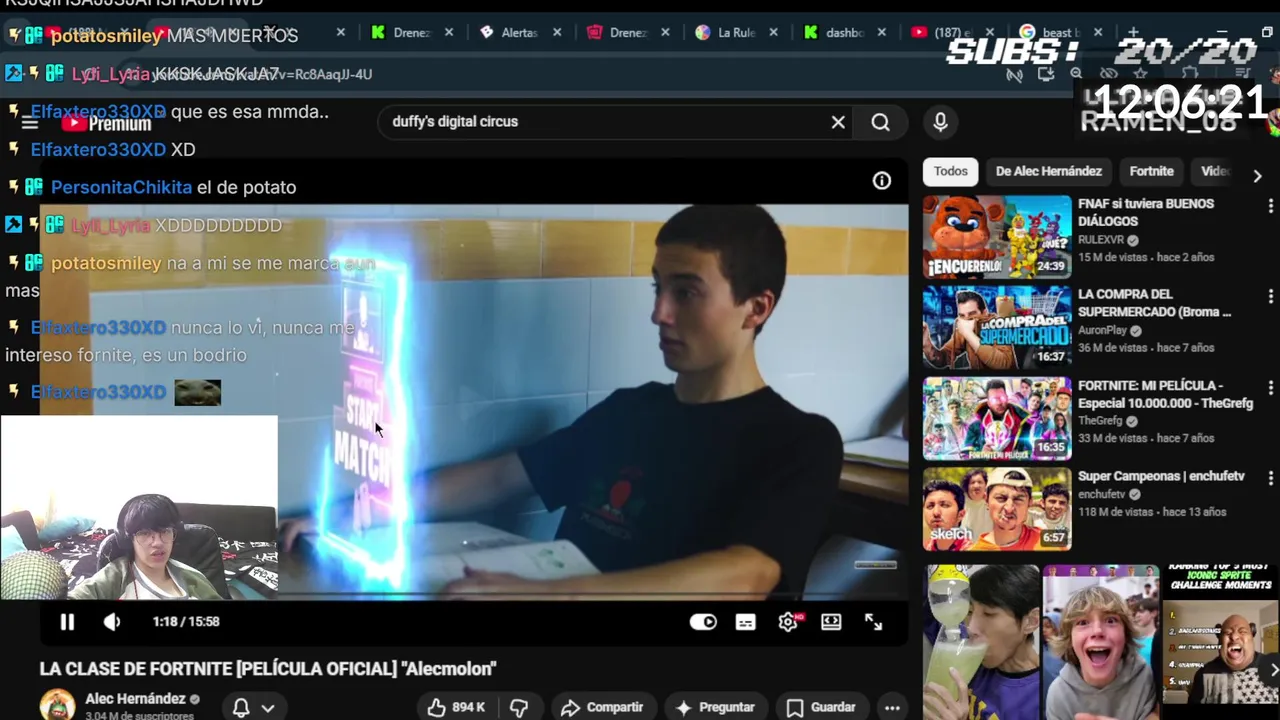Select the Todos filter chip
The image size is (1280, 720).
pyautogui.click(x=950, y=171)
